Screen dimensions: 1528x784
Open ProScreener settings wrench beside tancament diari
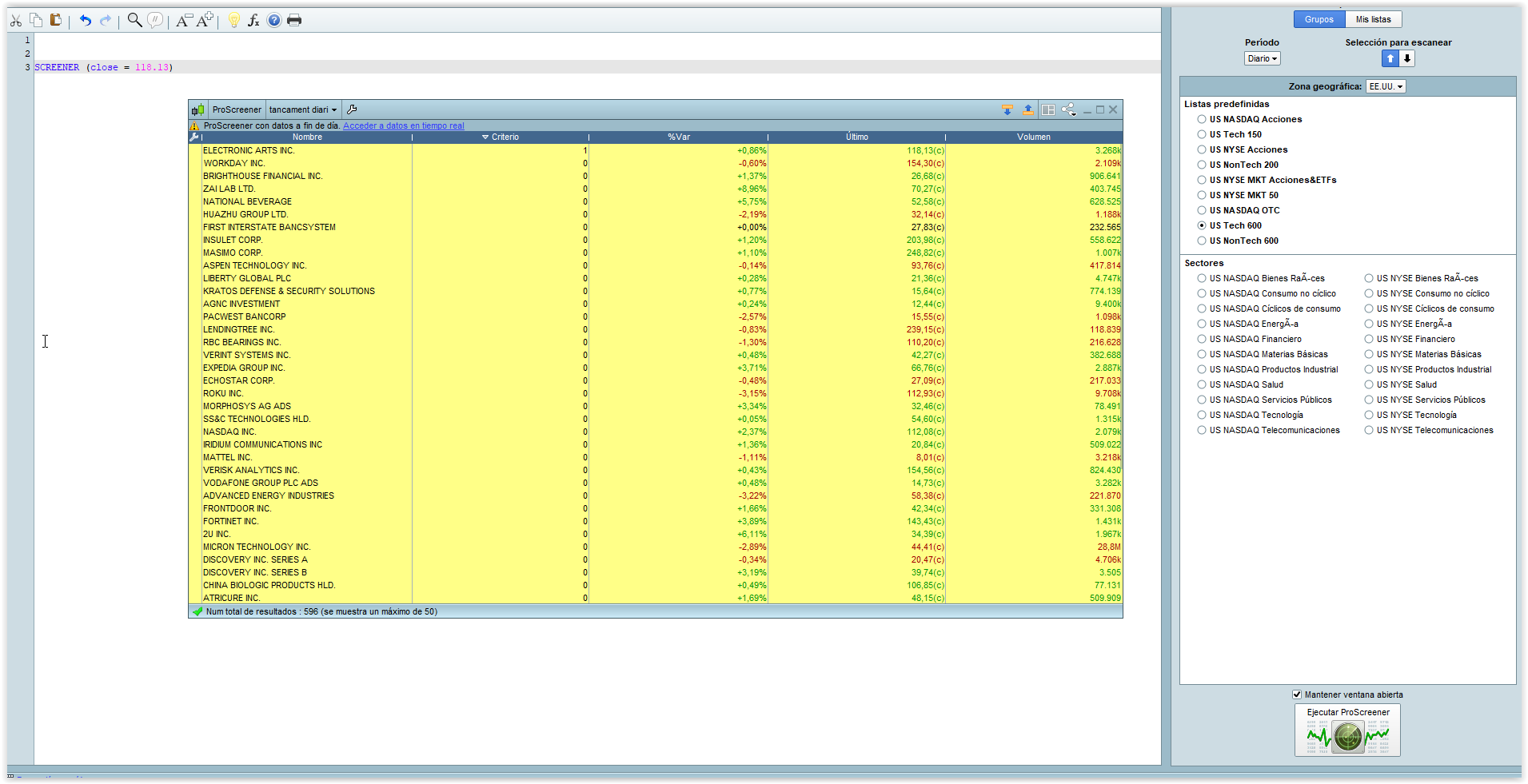point(352,109)
